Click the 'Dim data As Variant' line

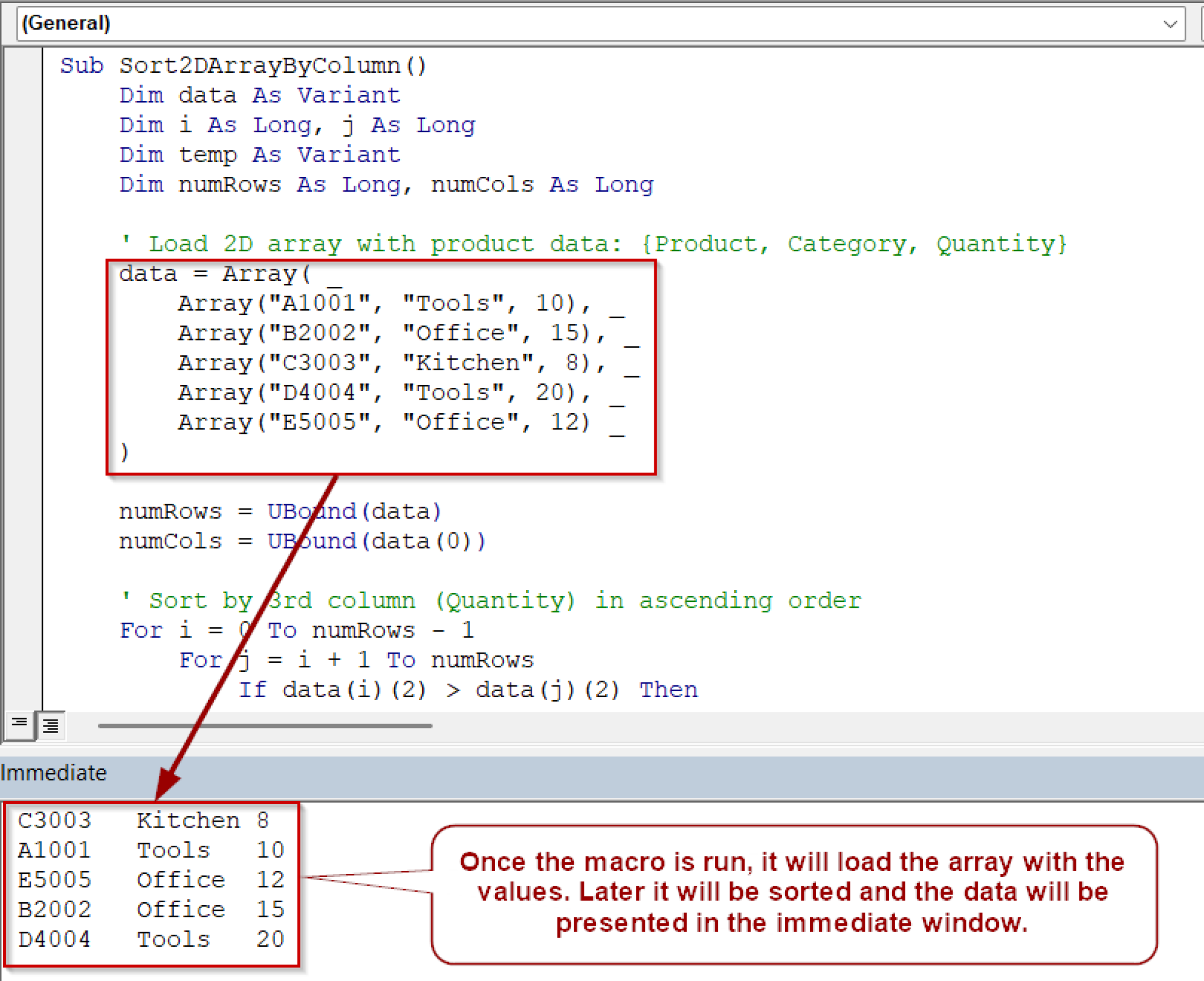tap(259, 95)
